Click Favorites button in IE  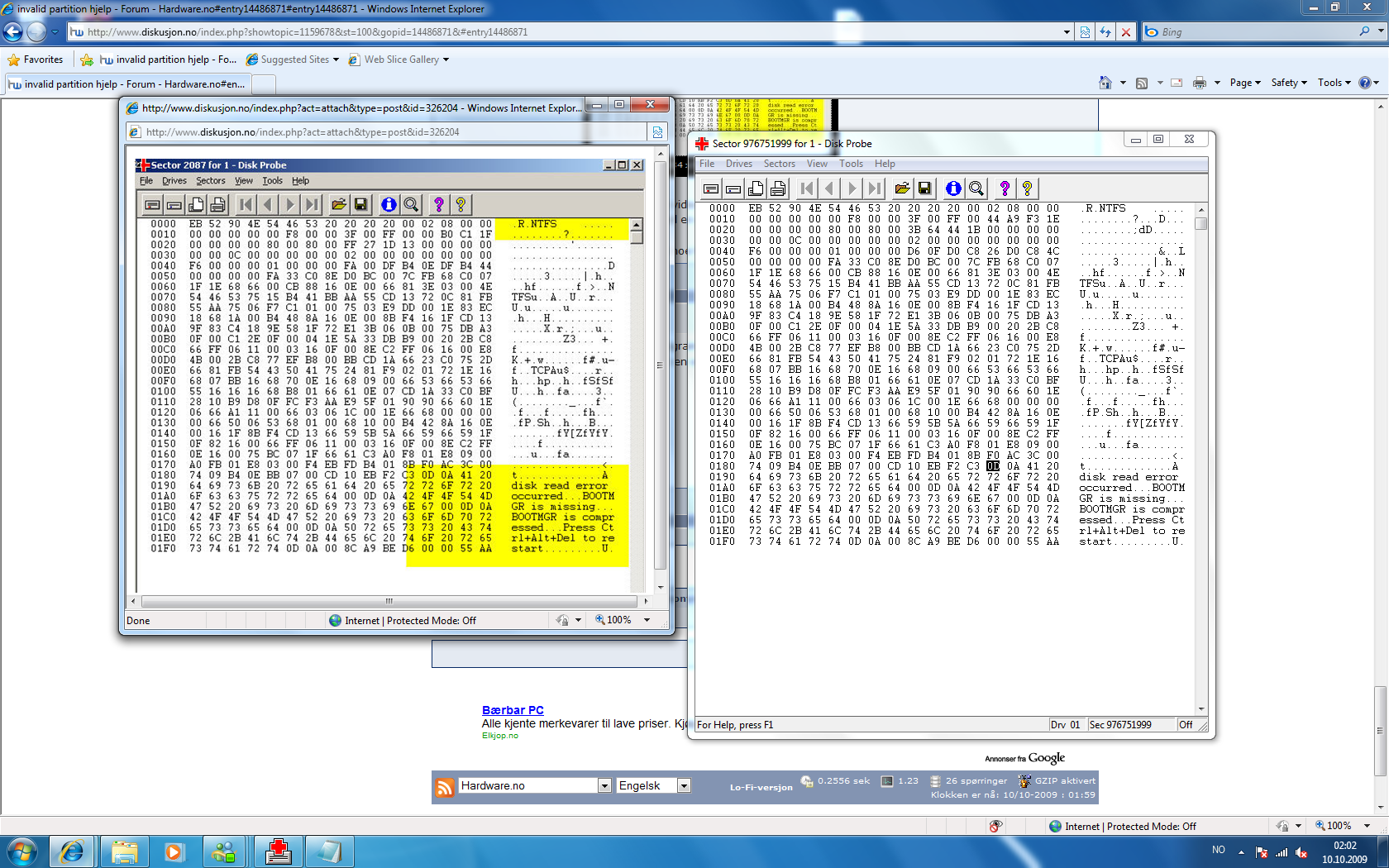[x=36, y=60]
